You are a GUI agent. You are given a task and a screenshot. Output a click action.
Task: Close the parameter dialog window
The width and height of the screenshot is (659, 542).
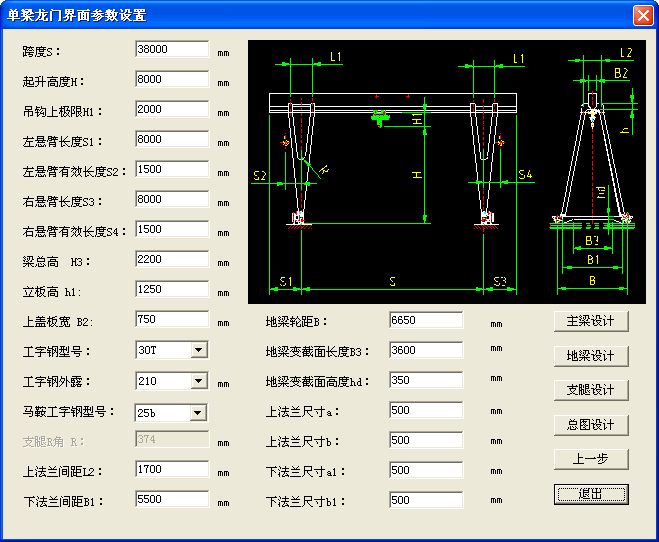(642, 15)
